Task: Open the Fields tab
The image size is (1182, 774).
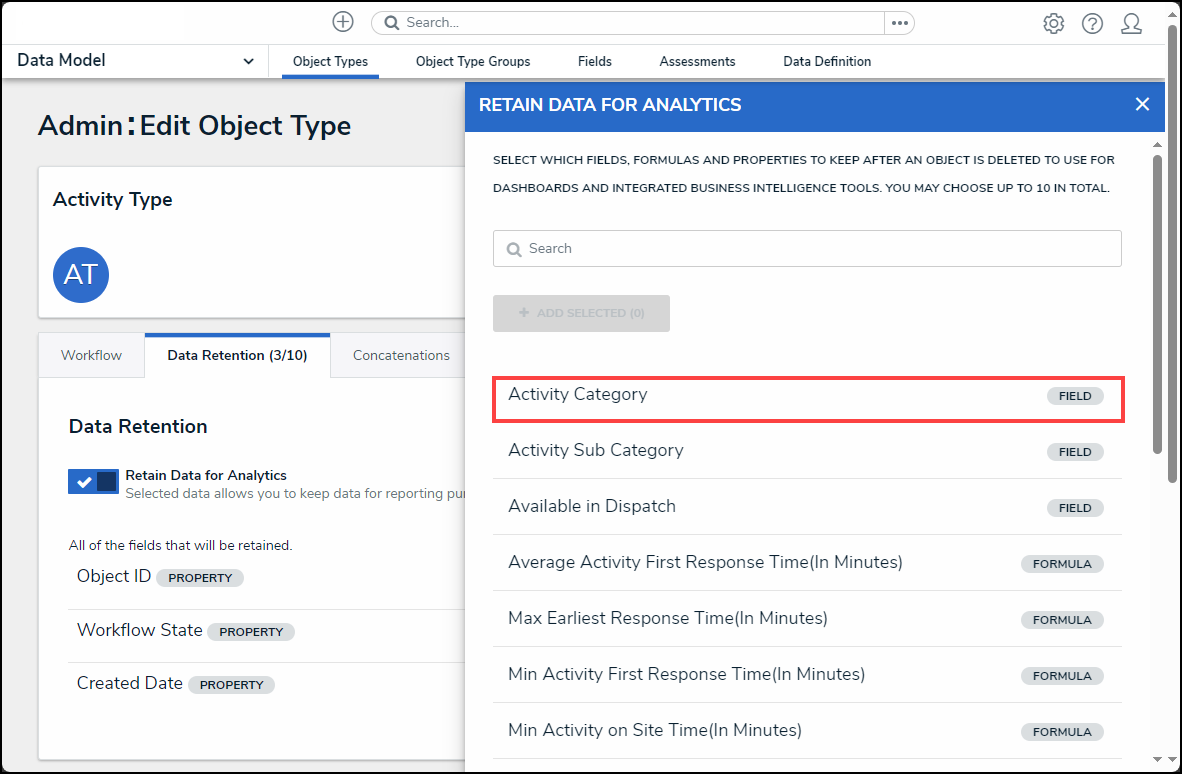Action: tap(594, 61)
